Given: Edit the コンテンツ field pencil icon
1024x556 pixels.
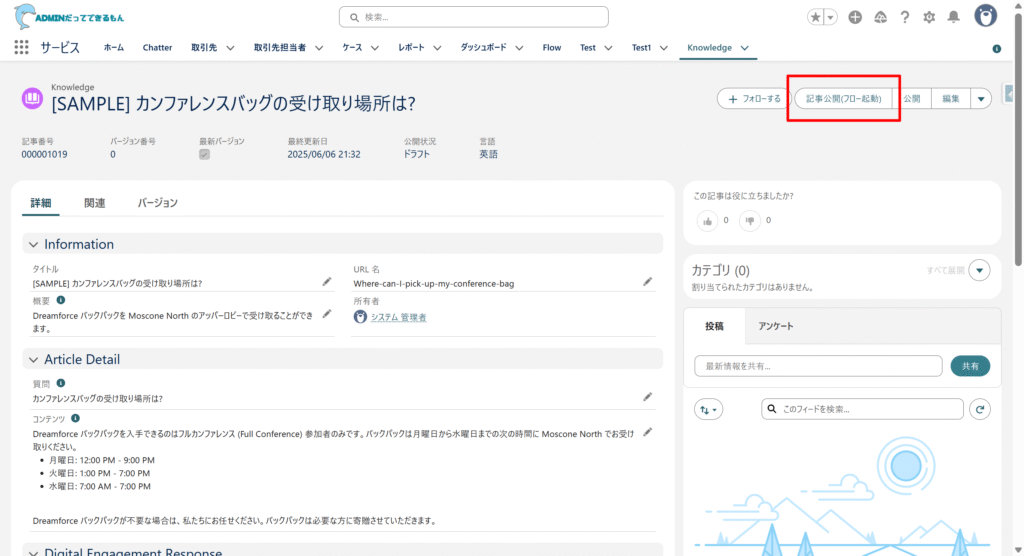Looking at the screenshot, I should point(647,432).
